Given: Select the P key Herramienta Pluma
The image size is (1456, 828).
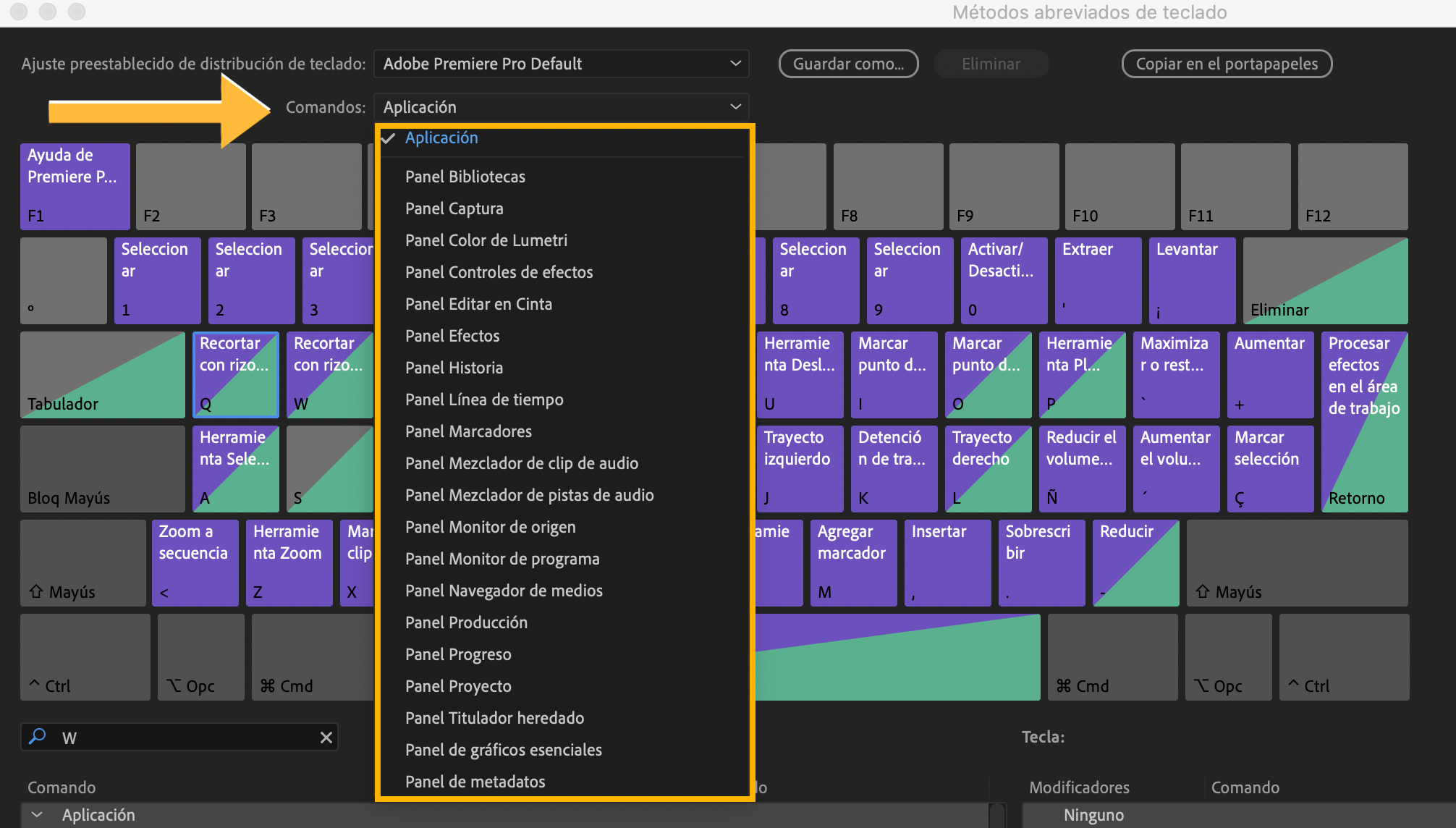Looking at the screenshot, I should click(x=1083, y=375).
